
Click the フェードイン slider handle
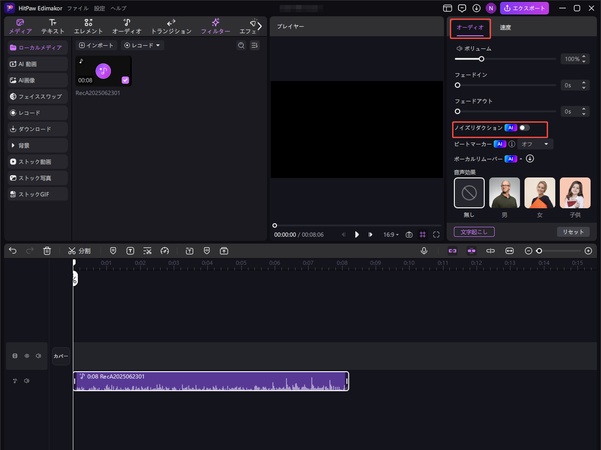457,85
